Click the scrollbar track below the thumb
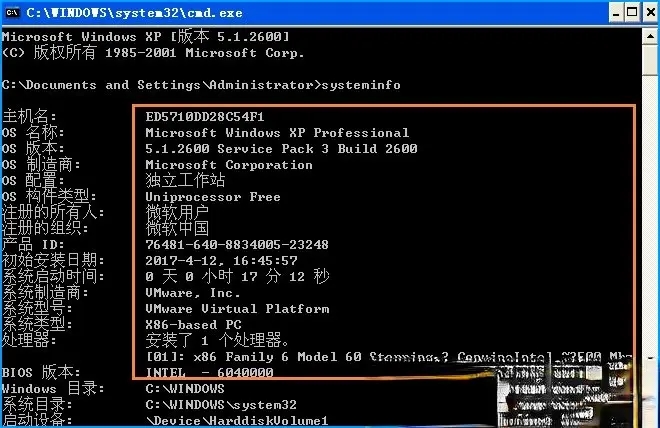 click(x=651, y=210)
